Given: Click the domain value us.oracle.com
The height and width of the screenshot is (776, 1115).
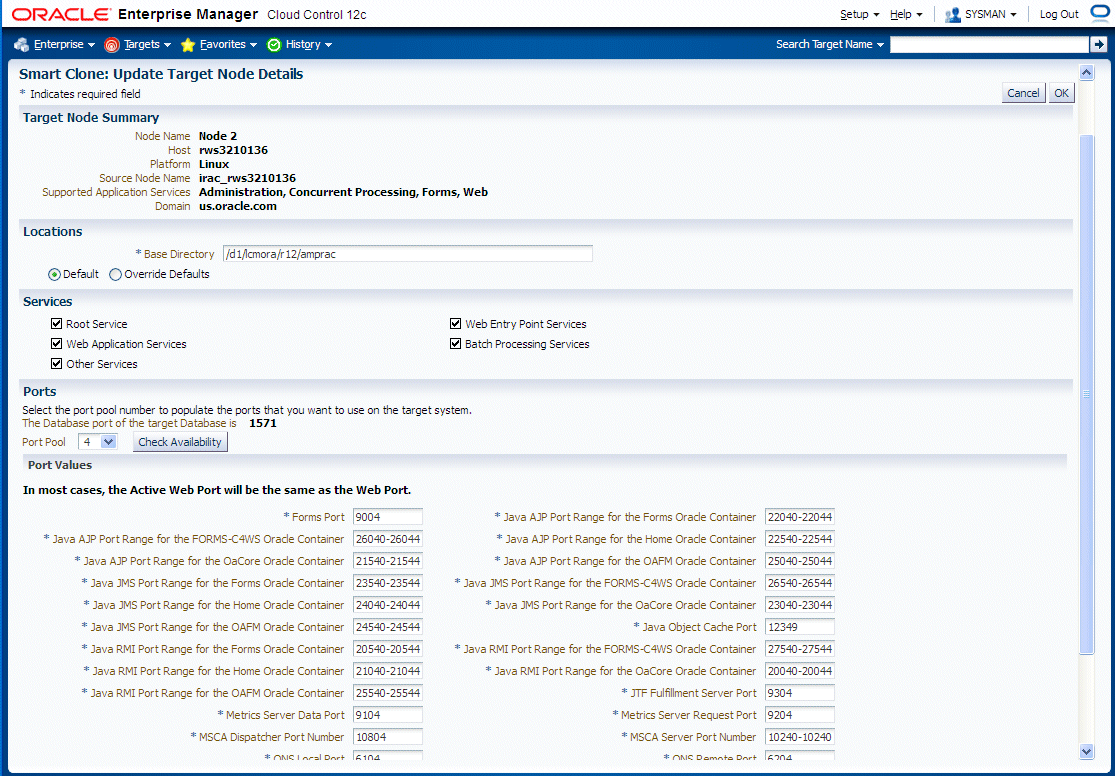Looking at the screenshot, I should [238, 206].
